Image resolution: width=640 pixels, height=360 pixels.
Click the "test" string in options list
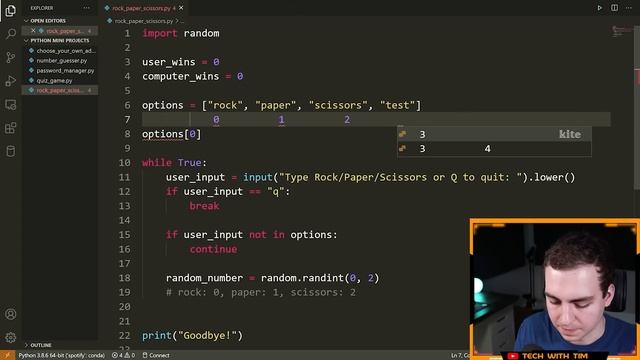coord(397,105)
